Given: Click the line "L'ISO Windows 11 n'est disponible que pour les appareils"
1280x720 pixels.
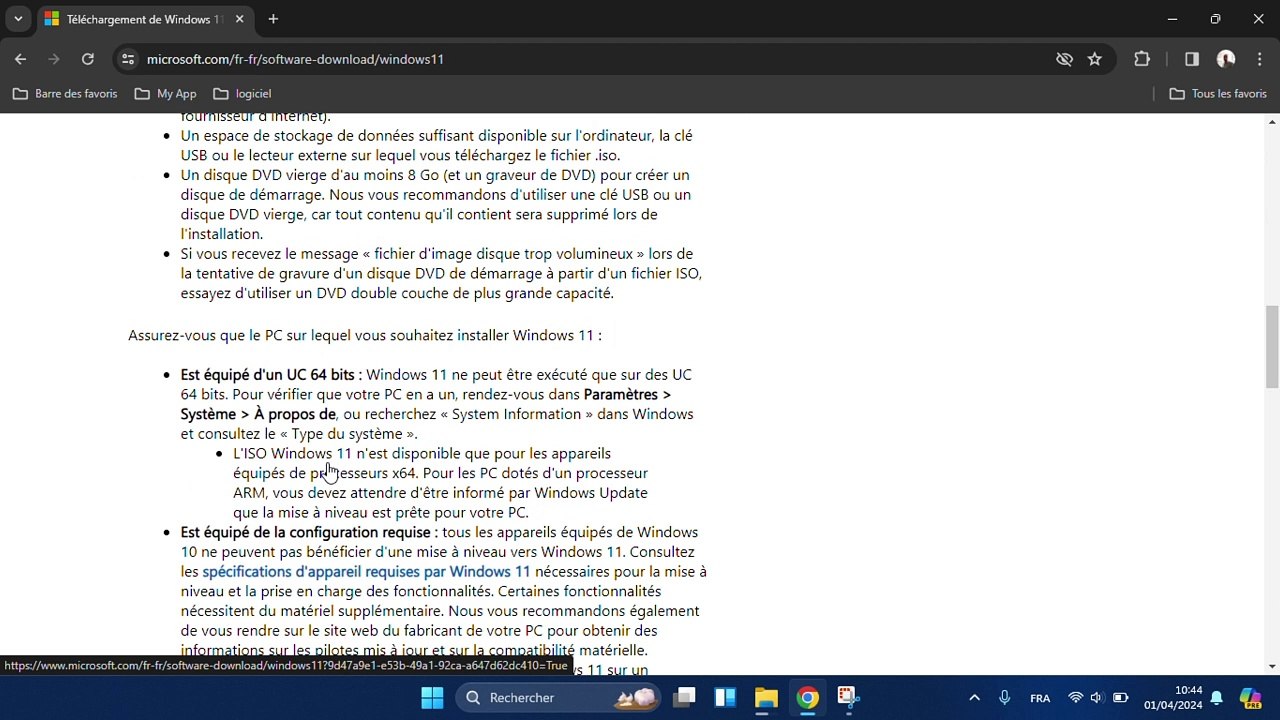Looking at the screenshot, I should click(x=422, y=454).
